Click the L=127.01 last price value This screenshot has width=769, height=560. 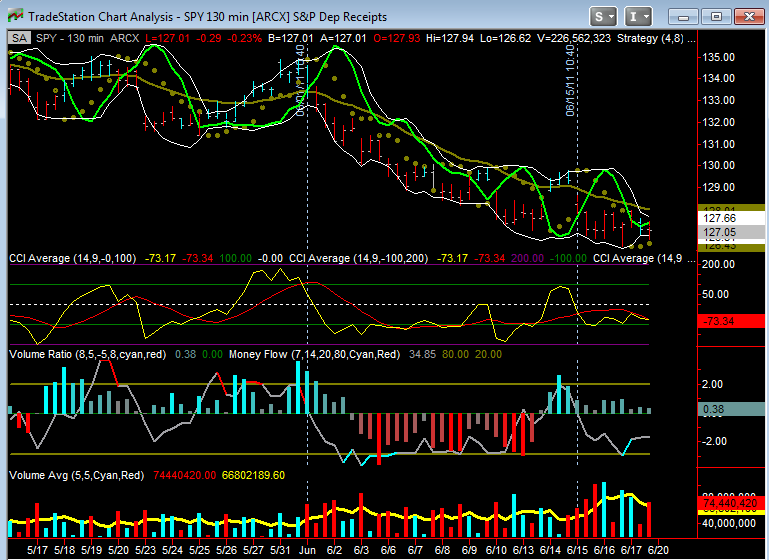pyautogui.click(x=167, y=38)
